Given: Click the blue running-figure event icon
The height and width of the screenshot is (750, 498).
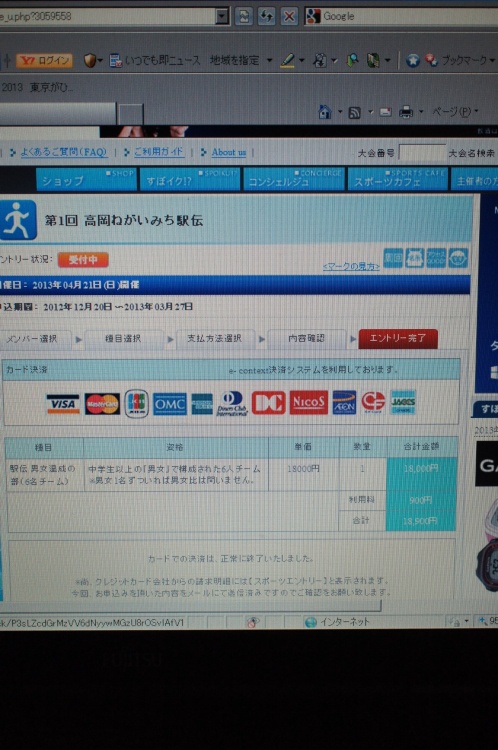Looking at the screenshot, I should click(18, 220).
